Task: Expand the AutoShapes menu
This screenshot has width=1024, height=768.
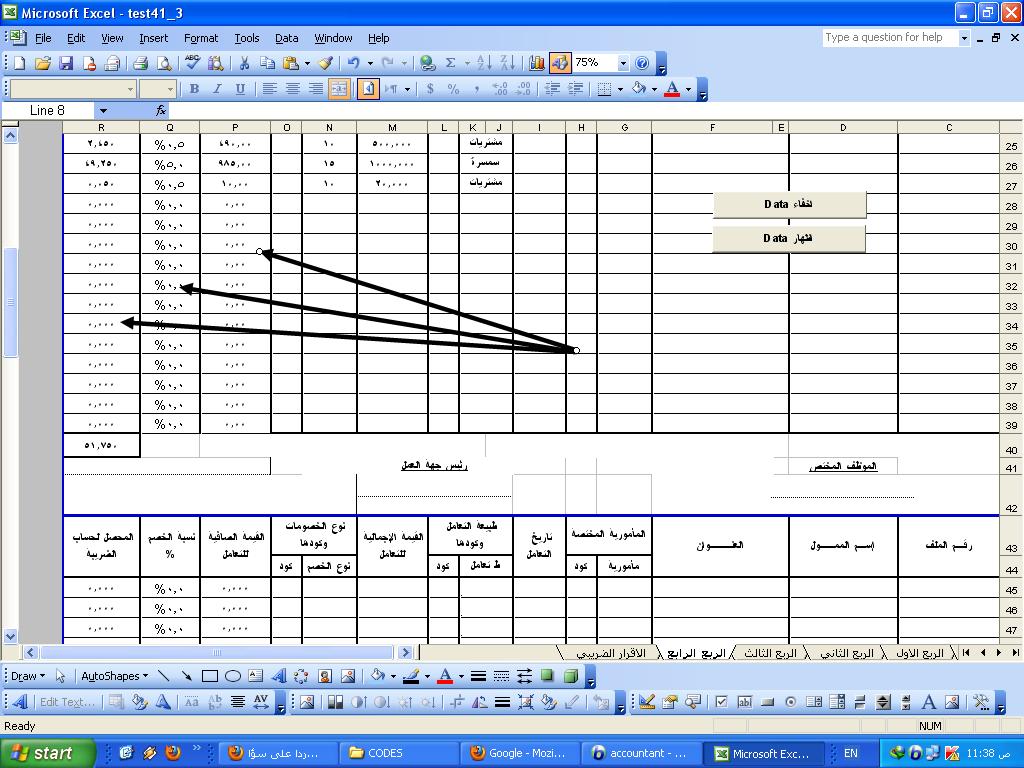Action: pos(114,677)
